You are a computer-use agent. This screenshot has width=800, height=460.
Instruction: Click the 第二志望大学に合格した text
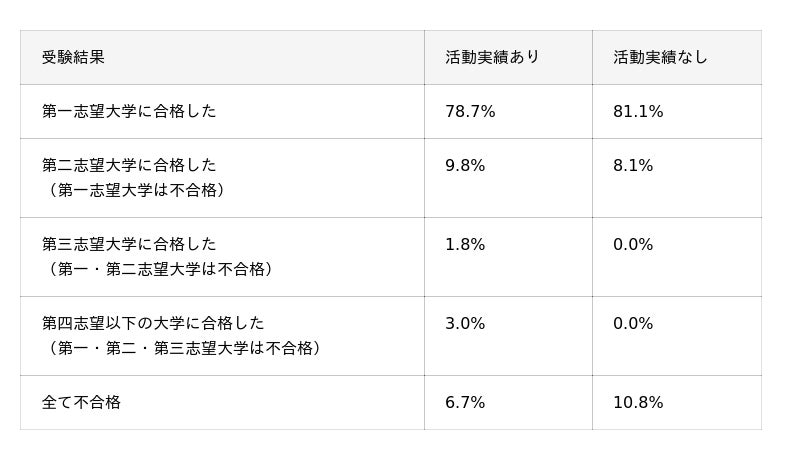coord(129,165)
